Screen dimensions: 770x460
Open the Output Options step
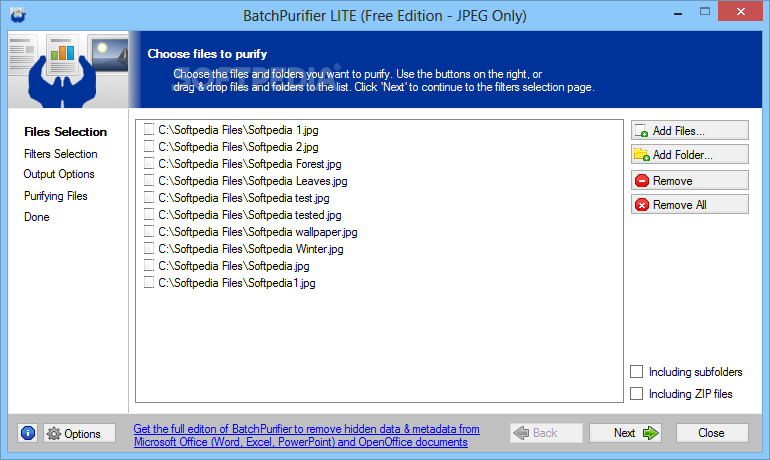tap(59, 174)
